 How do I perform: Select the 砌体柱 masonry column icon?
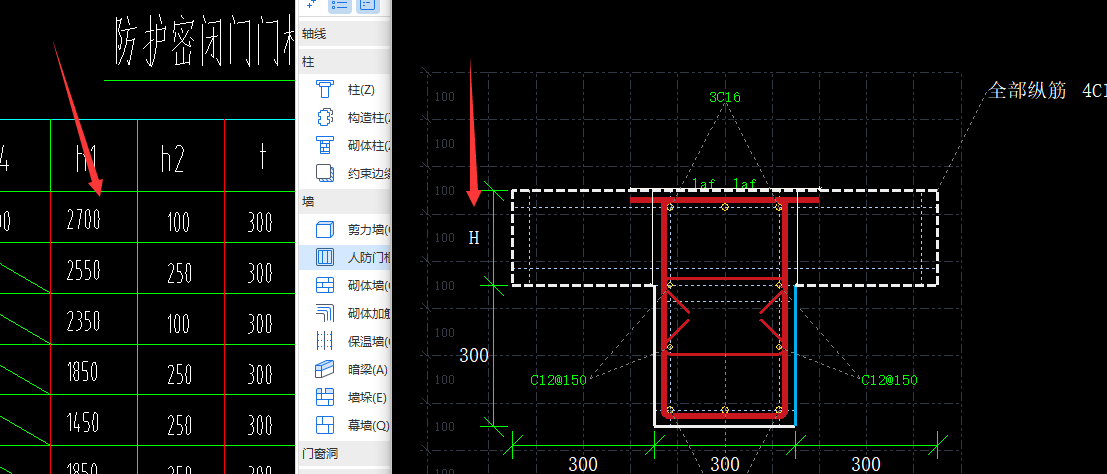325,146
